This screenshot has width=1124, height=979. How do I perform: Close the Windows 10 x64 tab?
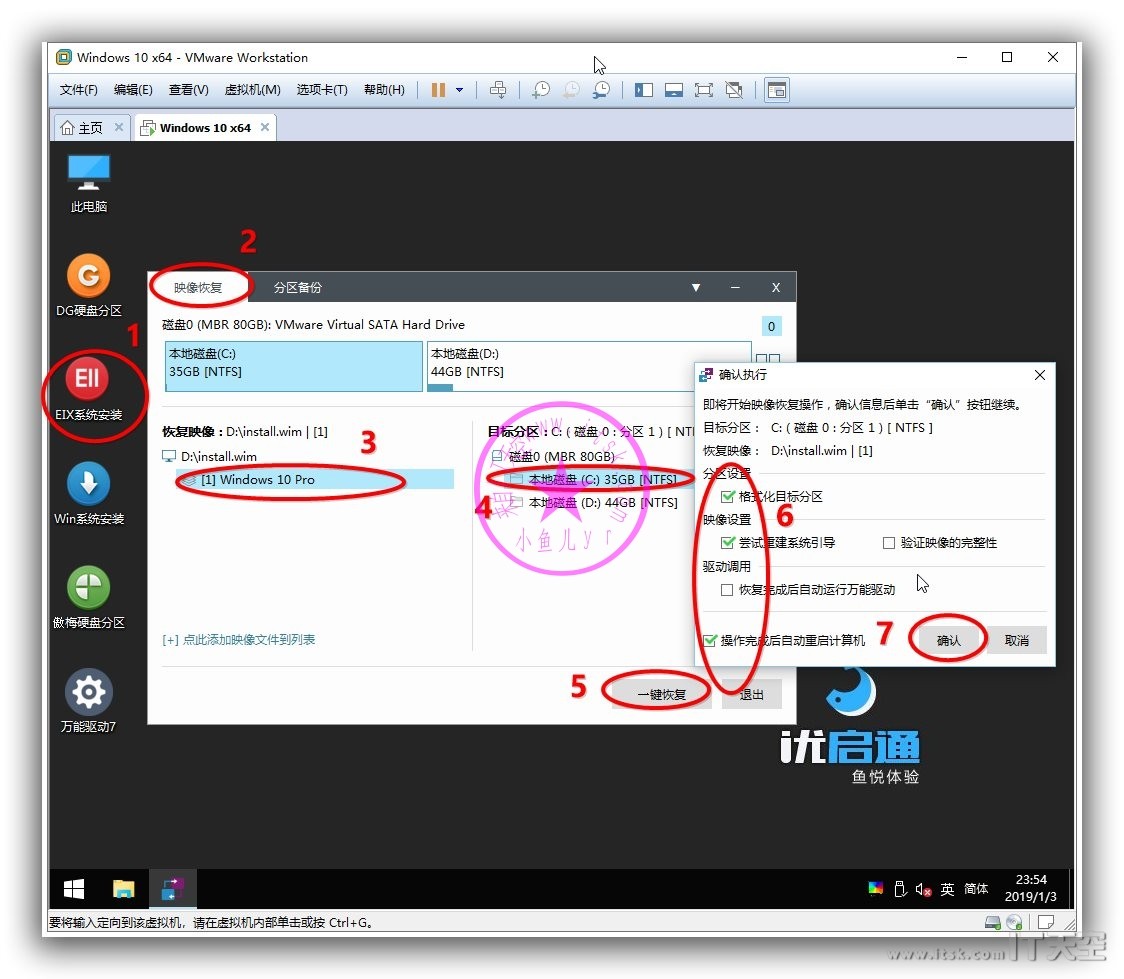[265, 127]
